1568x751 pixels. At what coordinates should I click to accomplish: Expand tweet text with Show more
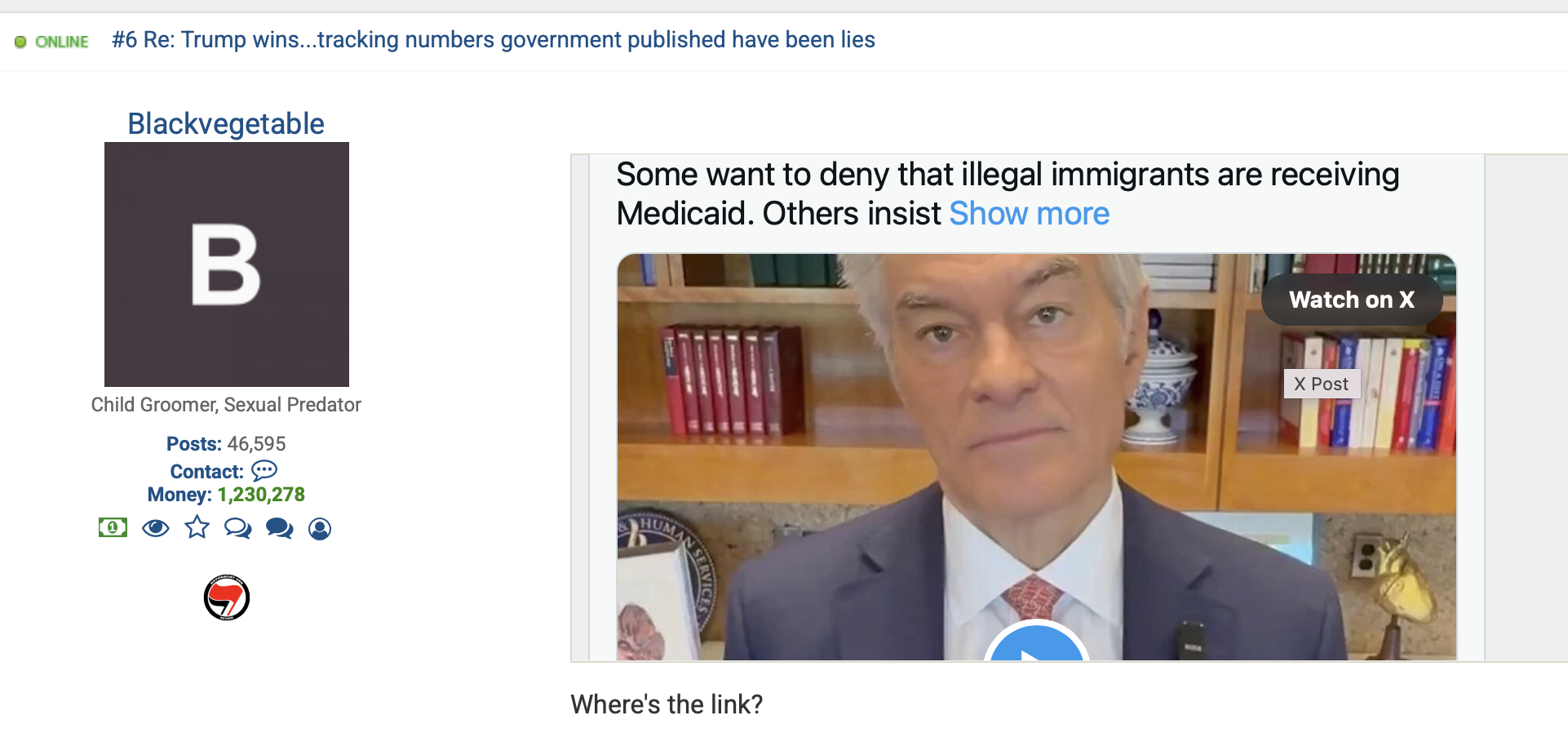[x=1029, y=214]
